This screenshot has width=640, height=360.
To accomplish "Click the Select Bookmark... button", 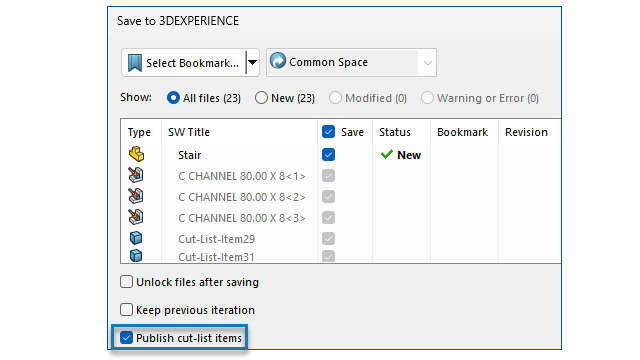I will (x=184, y=63).
